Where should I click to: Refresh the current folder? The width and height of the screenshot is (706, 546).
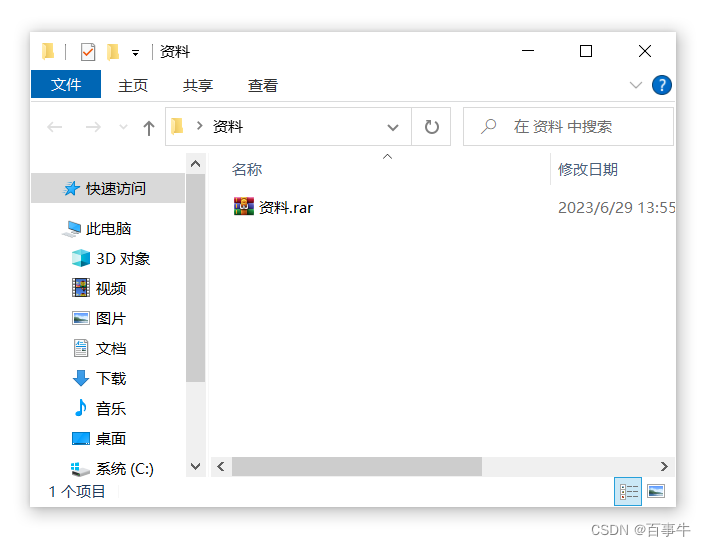pyautogui.click(x=431, y=126)
